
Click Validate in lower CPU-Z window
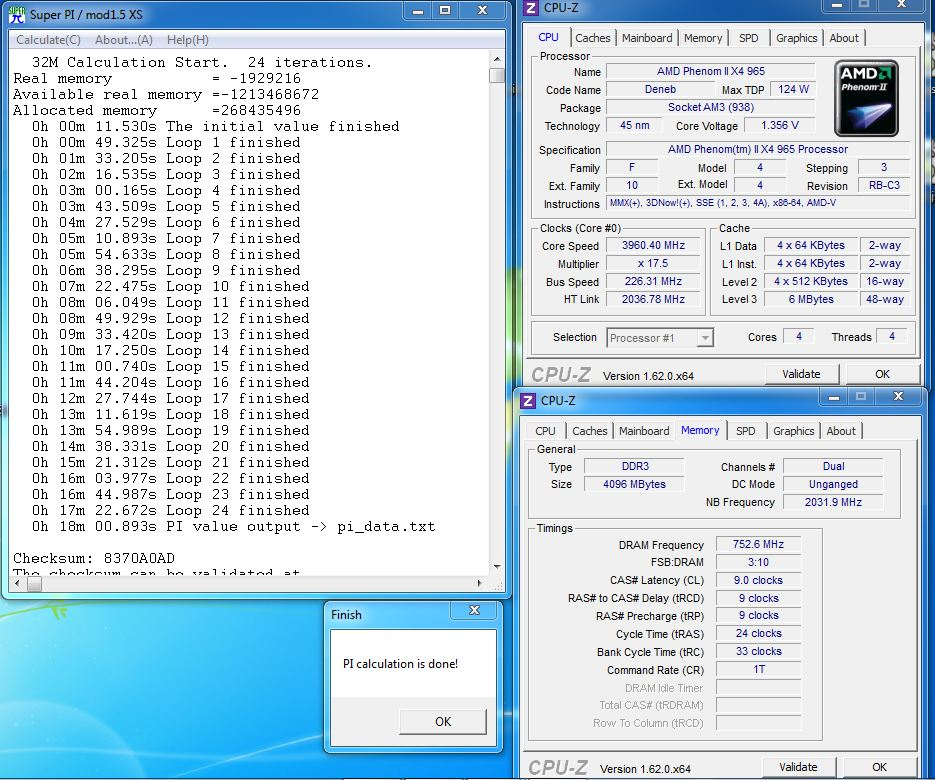798,767
